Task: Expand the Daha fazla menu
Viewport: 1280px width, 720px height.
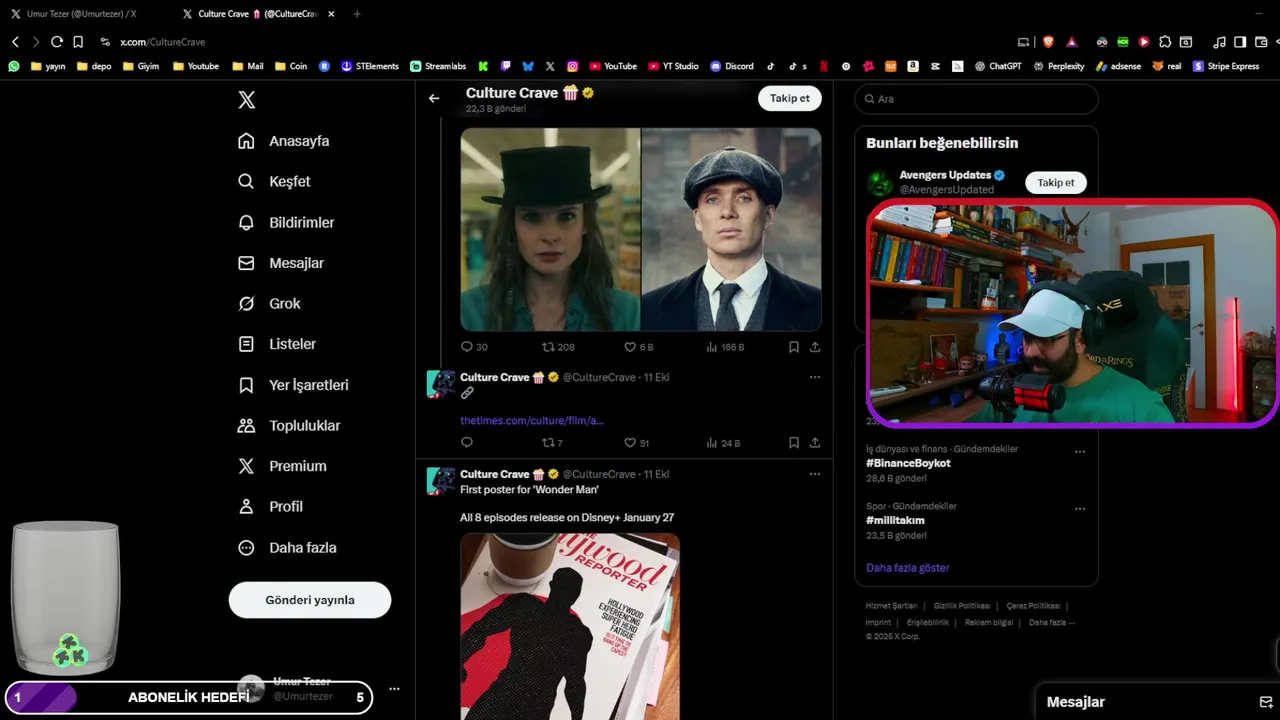Action: 287,547
